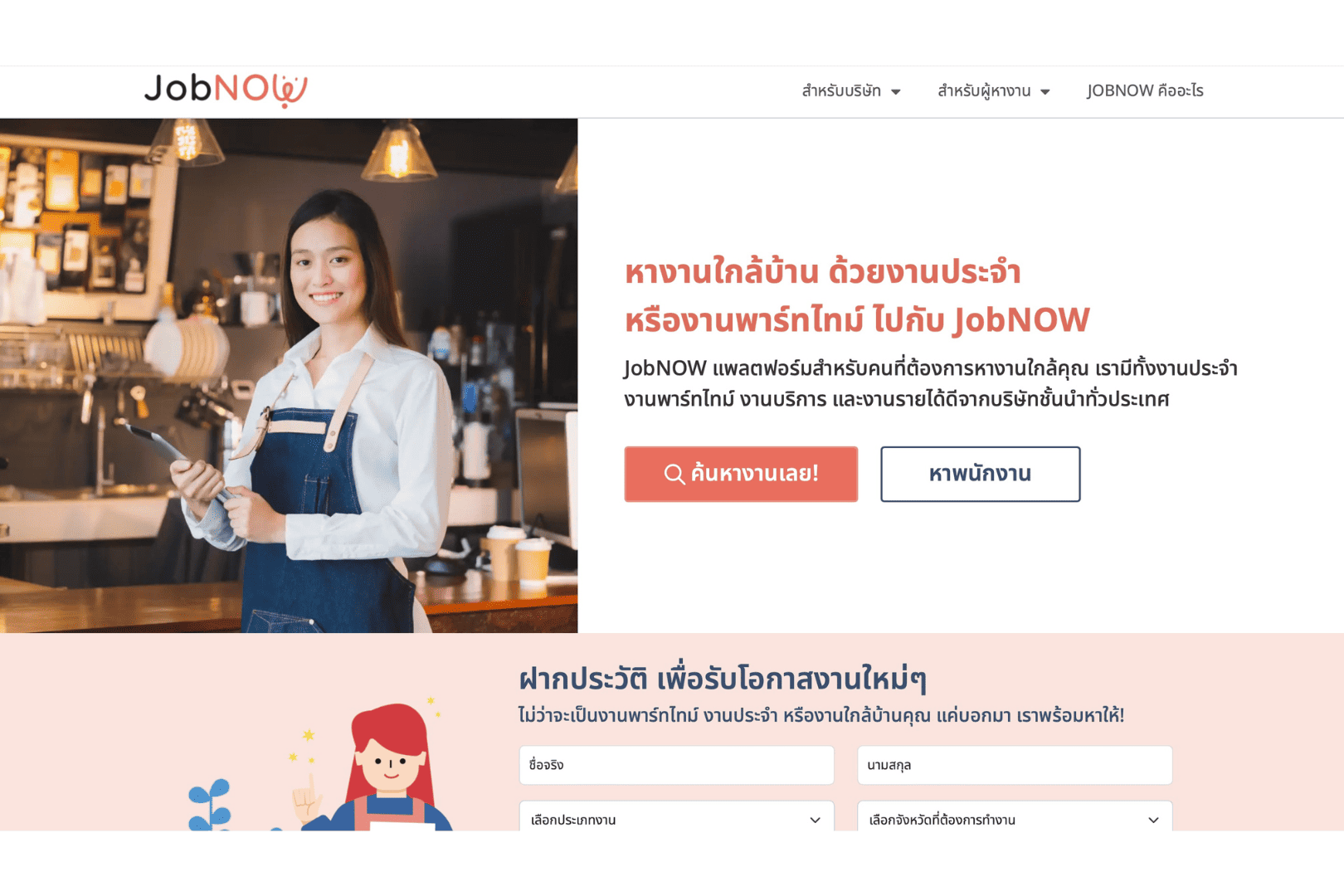The height and width of the screenshot is (896, 1344).
Task: Open the JOBNOW คืออะไร page
Action: [x=1145, y=90]
